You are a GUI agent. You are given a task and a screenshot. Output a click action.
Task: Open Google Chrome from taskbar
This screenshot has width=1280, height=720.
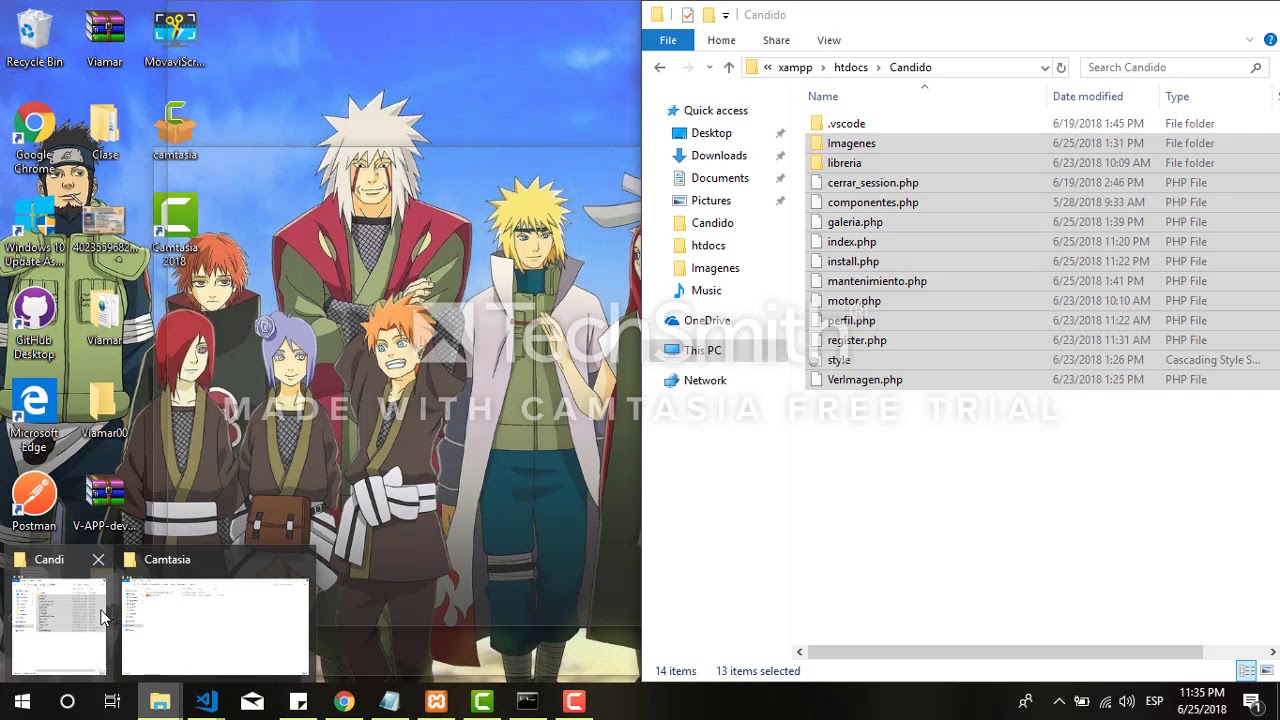[344, 701]
